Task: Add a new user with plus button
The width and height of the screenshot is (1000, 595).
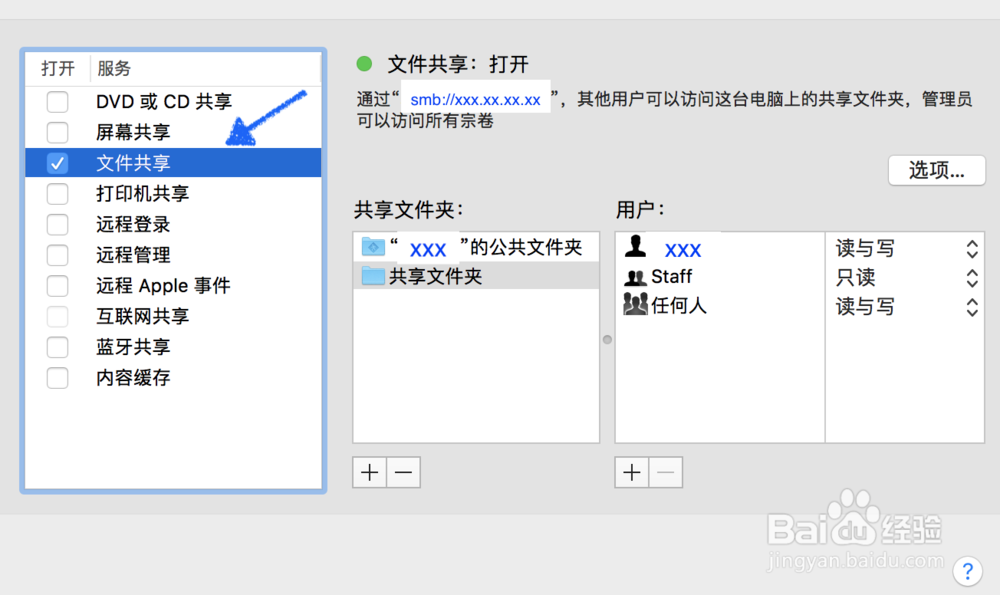Action: [632, 472]
